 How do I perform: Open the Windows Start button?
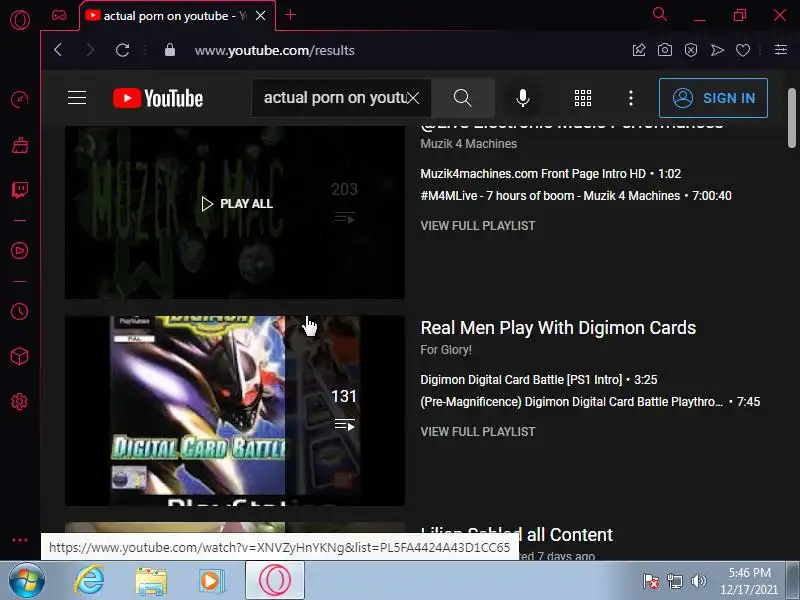(26, 581)
